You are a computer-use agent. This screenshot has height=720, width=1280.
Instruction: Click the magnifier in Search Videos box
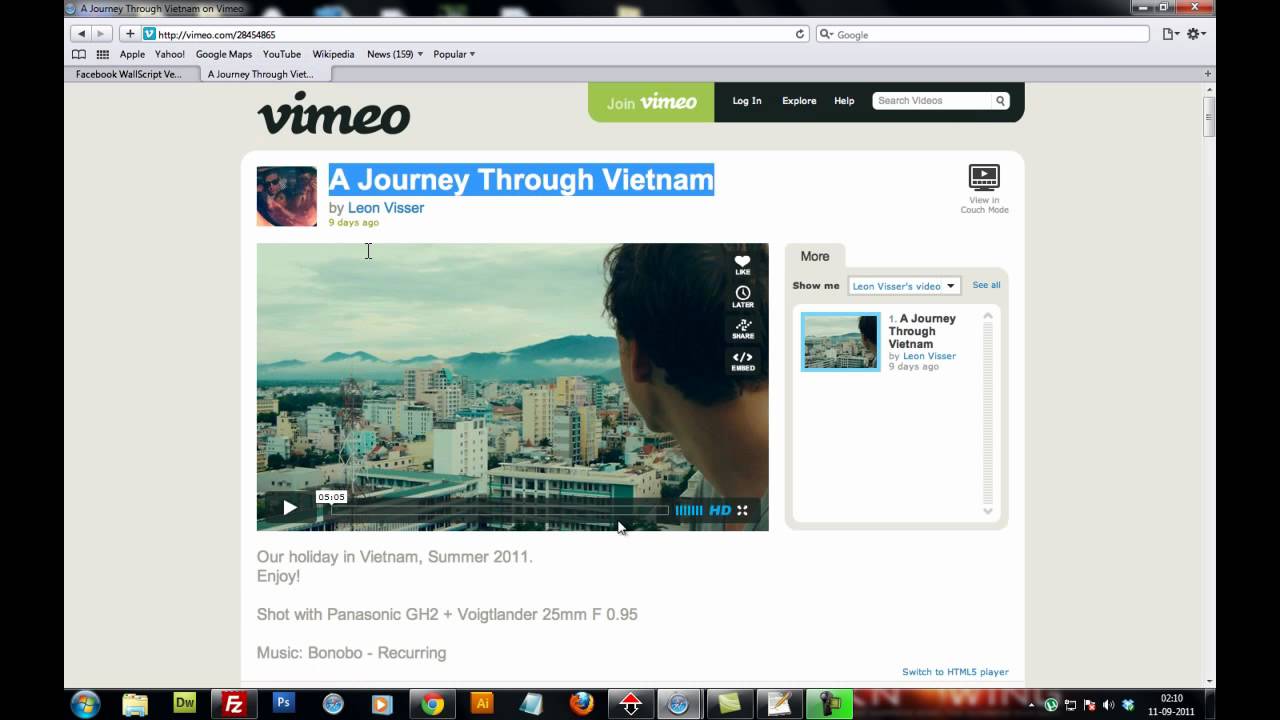[999, 101]
